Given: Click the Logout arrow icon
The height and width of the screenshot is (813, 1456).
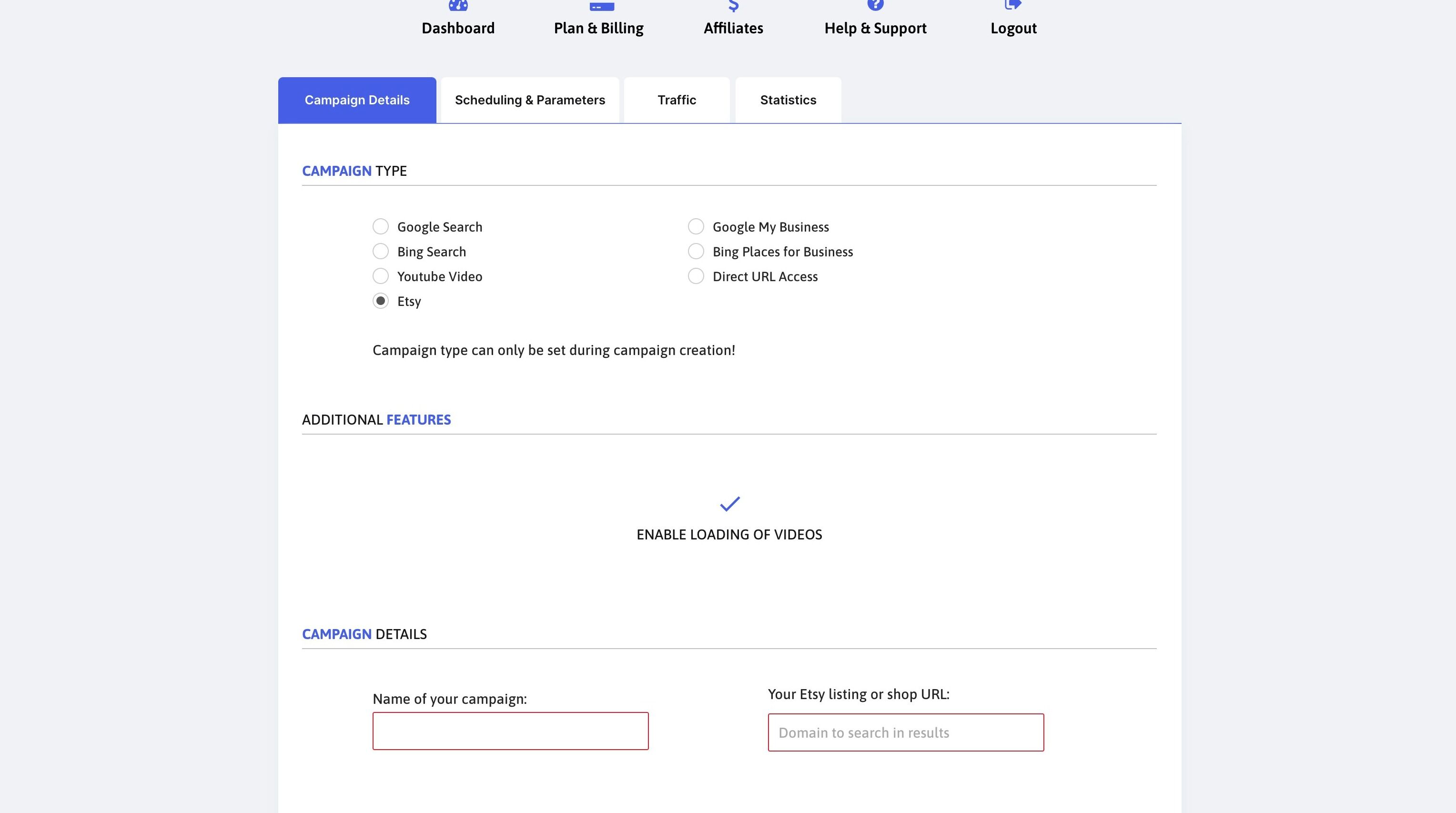Looking at the screenshot, I should pyautogui.click(x=1013, y=5).
